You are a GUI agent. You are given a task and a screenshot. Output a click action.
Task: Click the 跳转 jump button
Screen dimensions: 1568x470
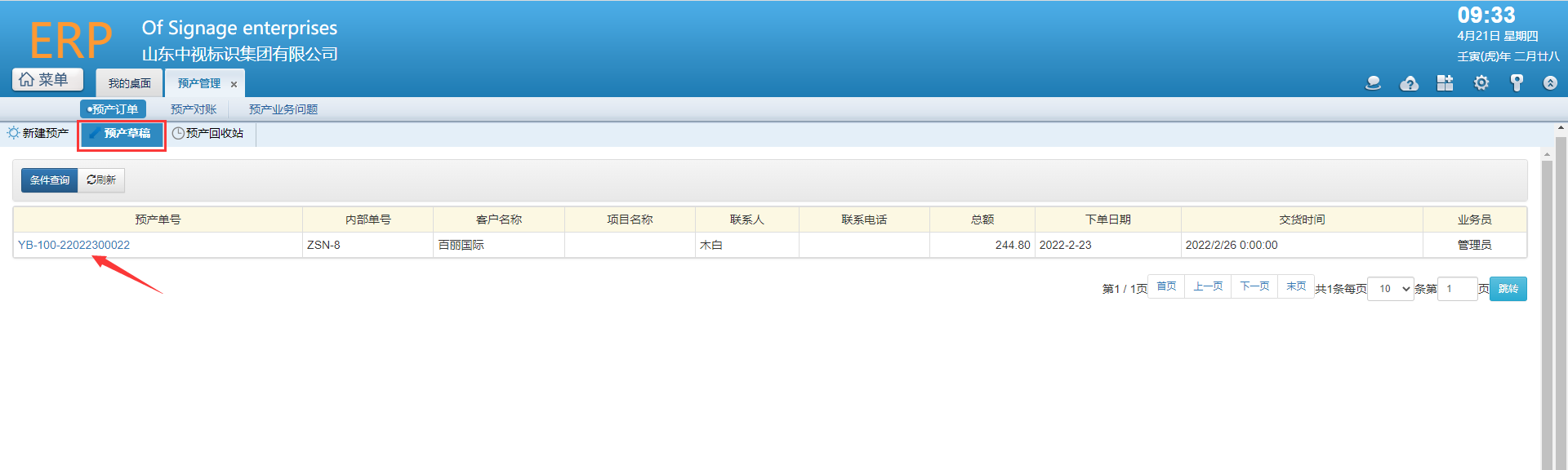click(1508, 289)
